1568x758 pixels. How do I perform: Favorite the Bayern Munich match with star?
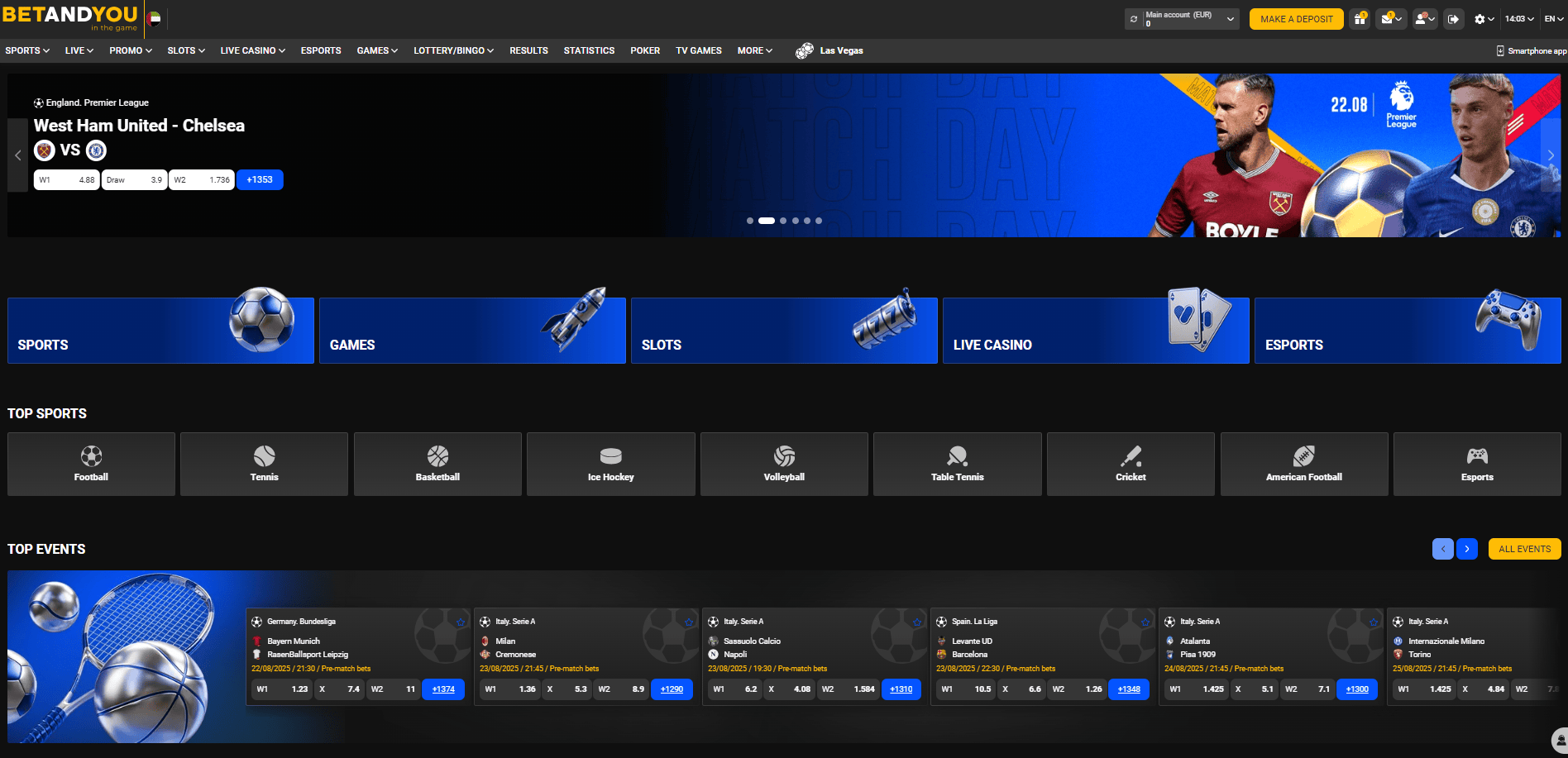pos(461,622)
